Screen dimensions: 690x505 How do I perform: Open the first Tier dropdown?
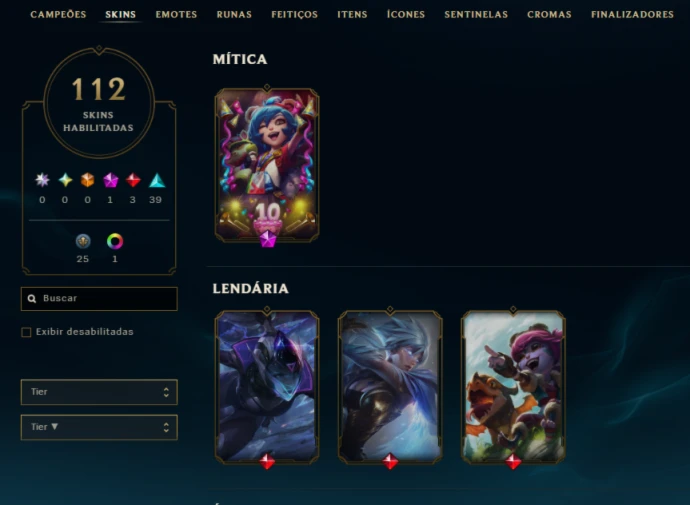tap(99, 392)
